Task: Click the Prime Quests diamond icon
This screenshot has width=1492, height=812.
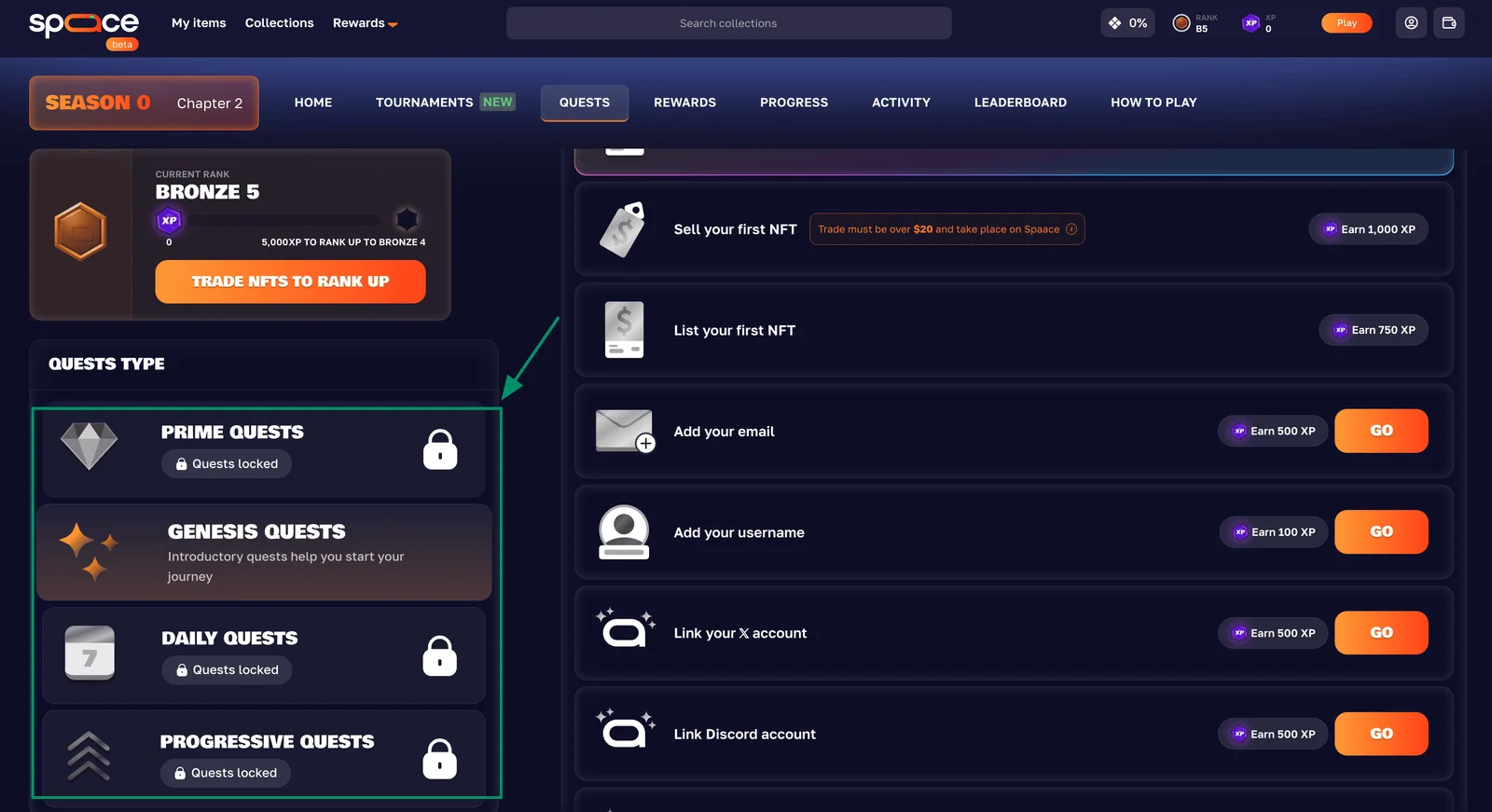Action: 90,446
